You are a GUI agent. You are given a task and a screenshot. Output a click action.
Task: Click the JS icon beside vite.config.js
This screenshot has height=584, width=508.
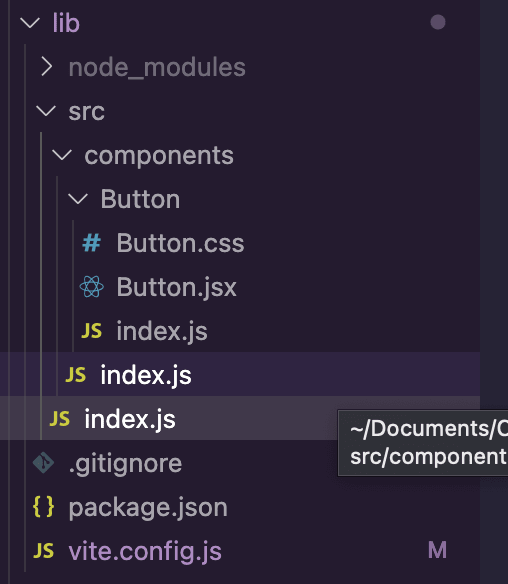point(44,551)
